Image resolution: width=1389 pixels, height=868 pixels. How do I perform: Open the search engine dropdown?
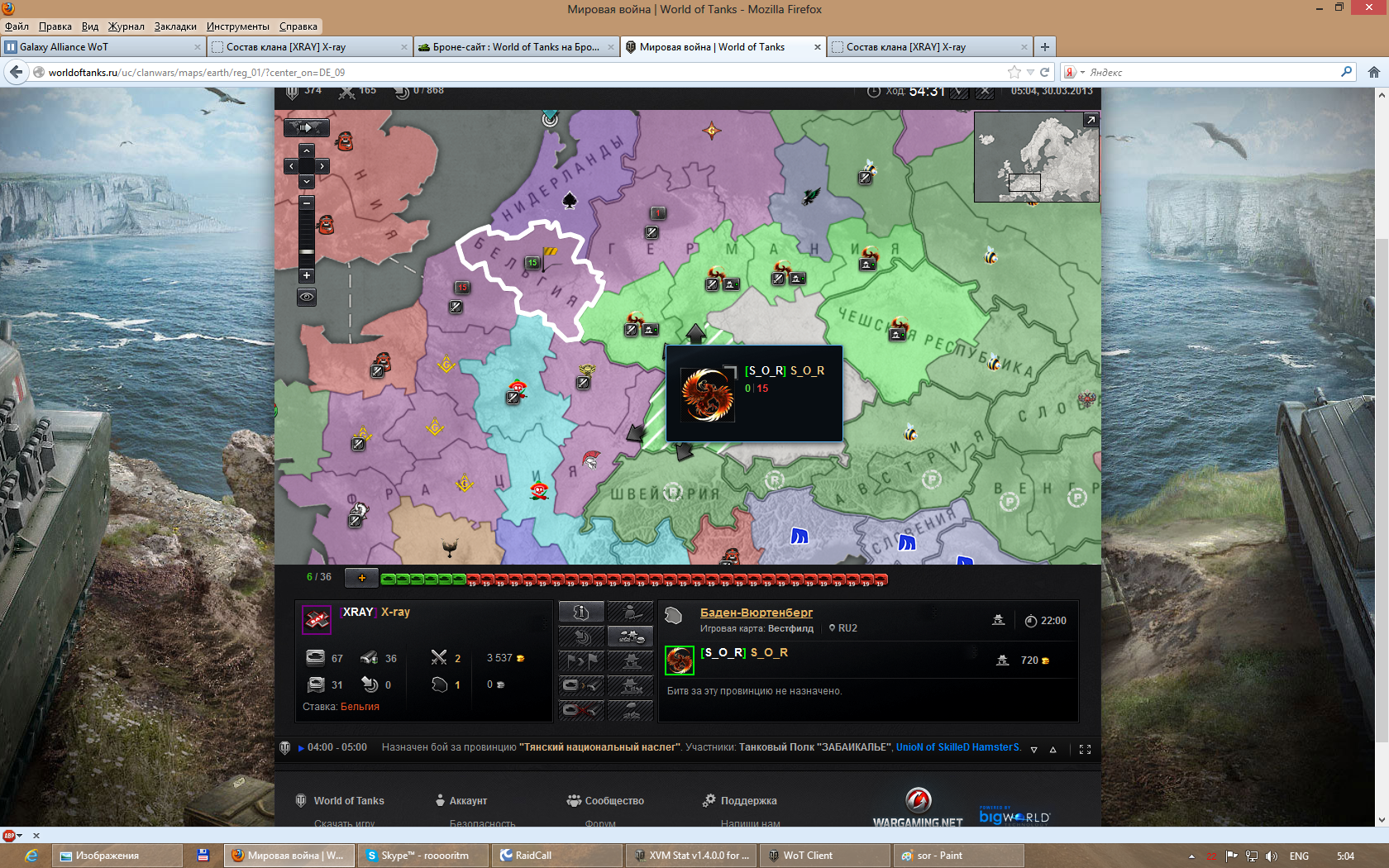coord(1073,72)
